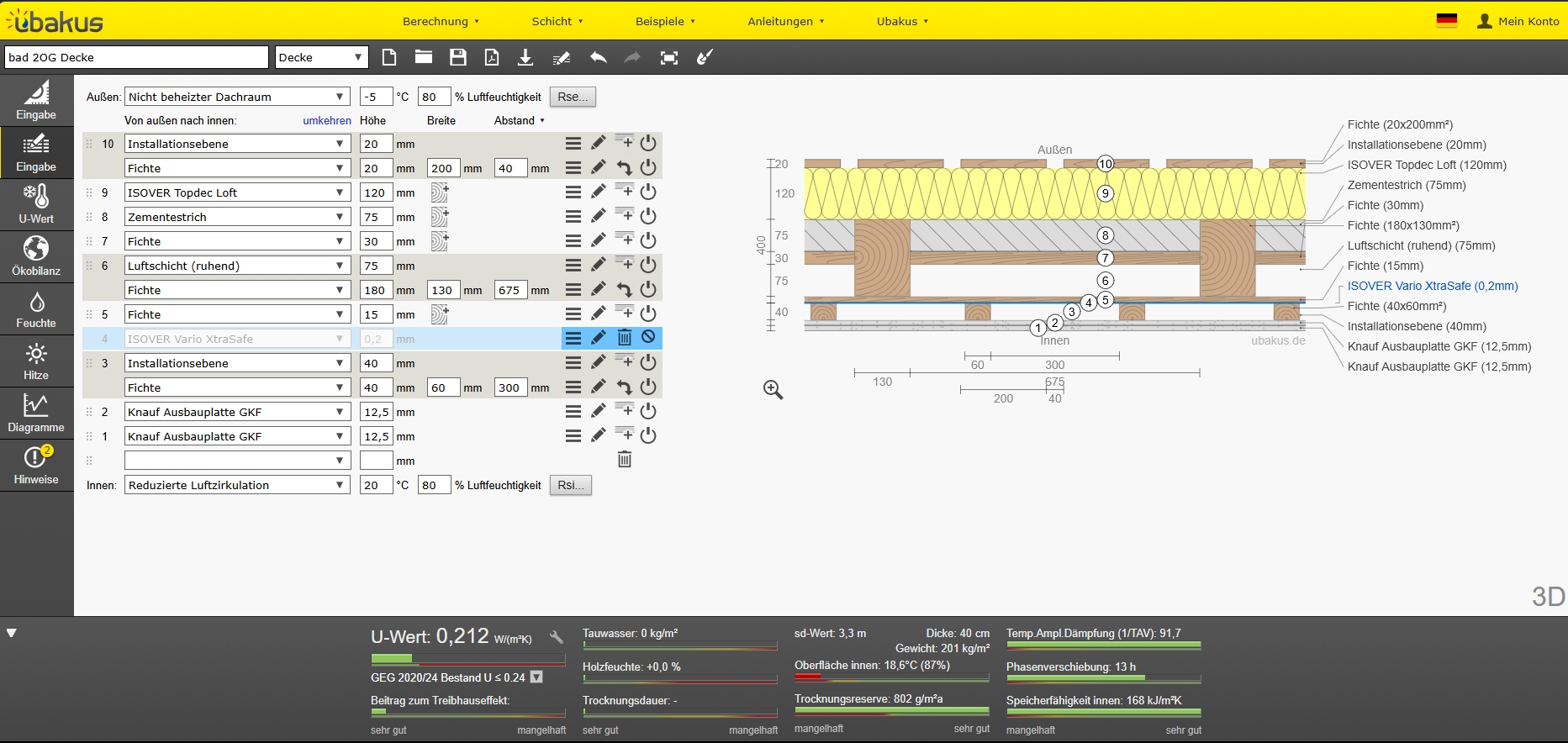Toggle power icon for the bottom Knauf Ausbauplatte GKF layer

[x=648, y=435]
